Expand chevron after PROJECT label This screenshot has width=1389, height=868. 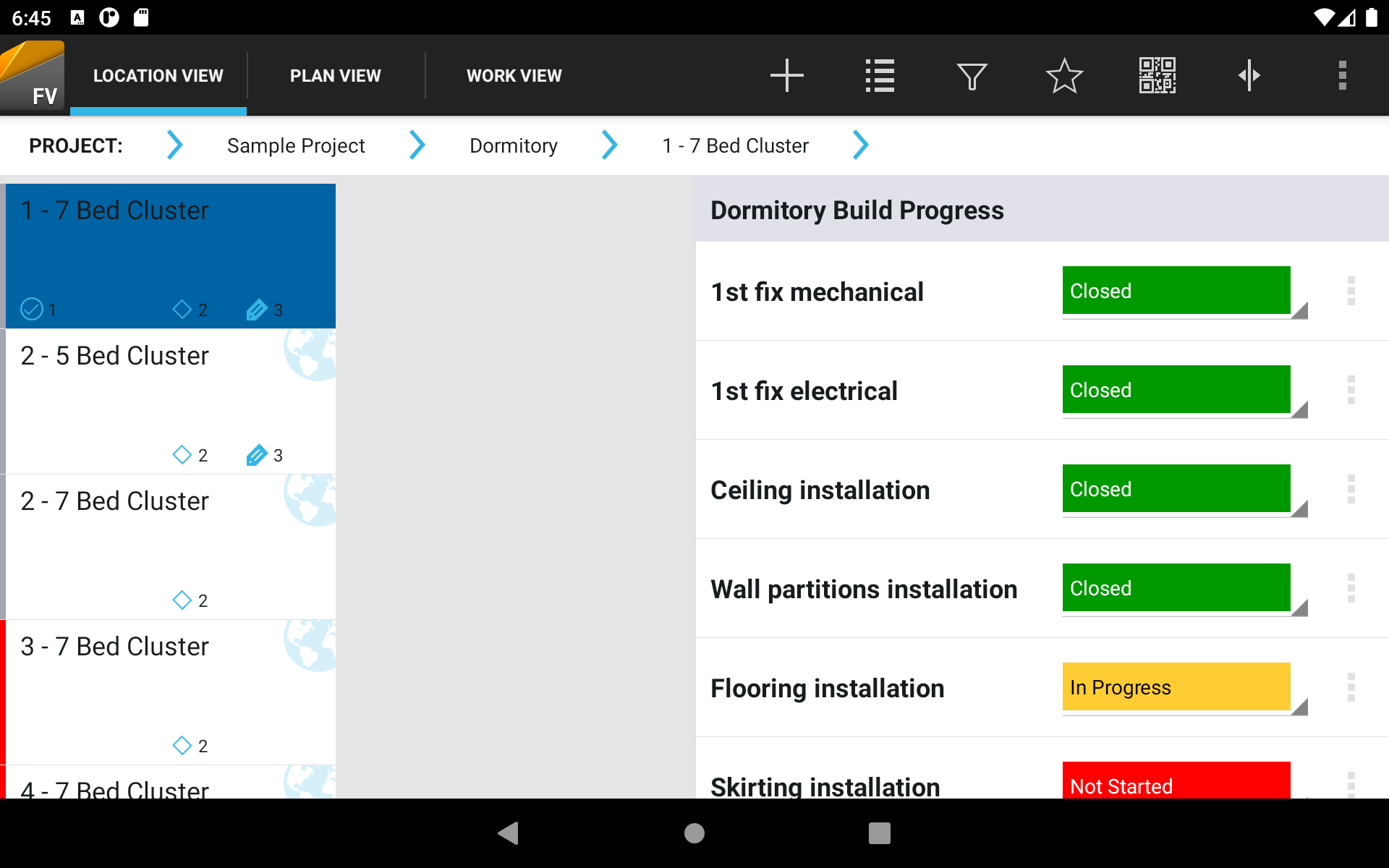[x=174, y=145]
